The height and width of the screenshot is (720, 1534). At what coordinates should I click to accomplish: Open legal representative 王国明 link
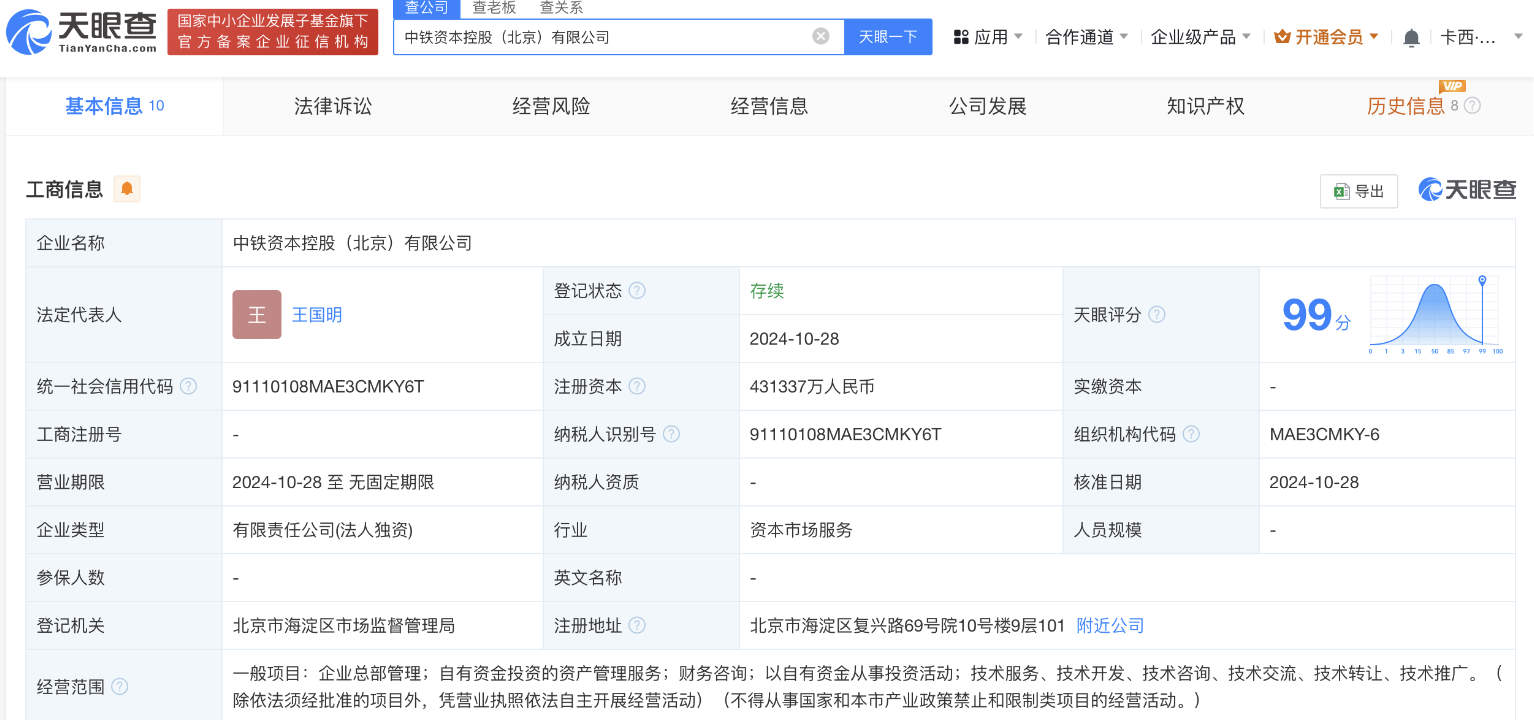(x=317, y=315)
